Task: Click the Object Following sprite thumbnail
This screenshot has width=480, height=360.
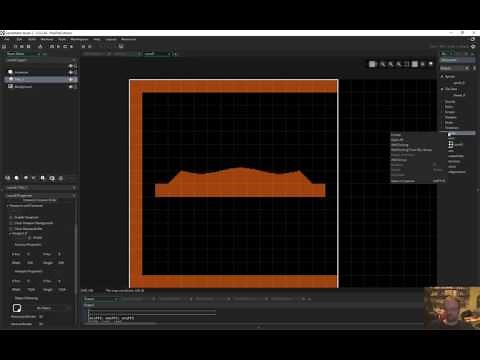Action: point(17,308)
